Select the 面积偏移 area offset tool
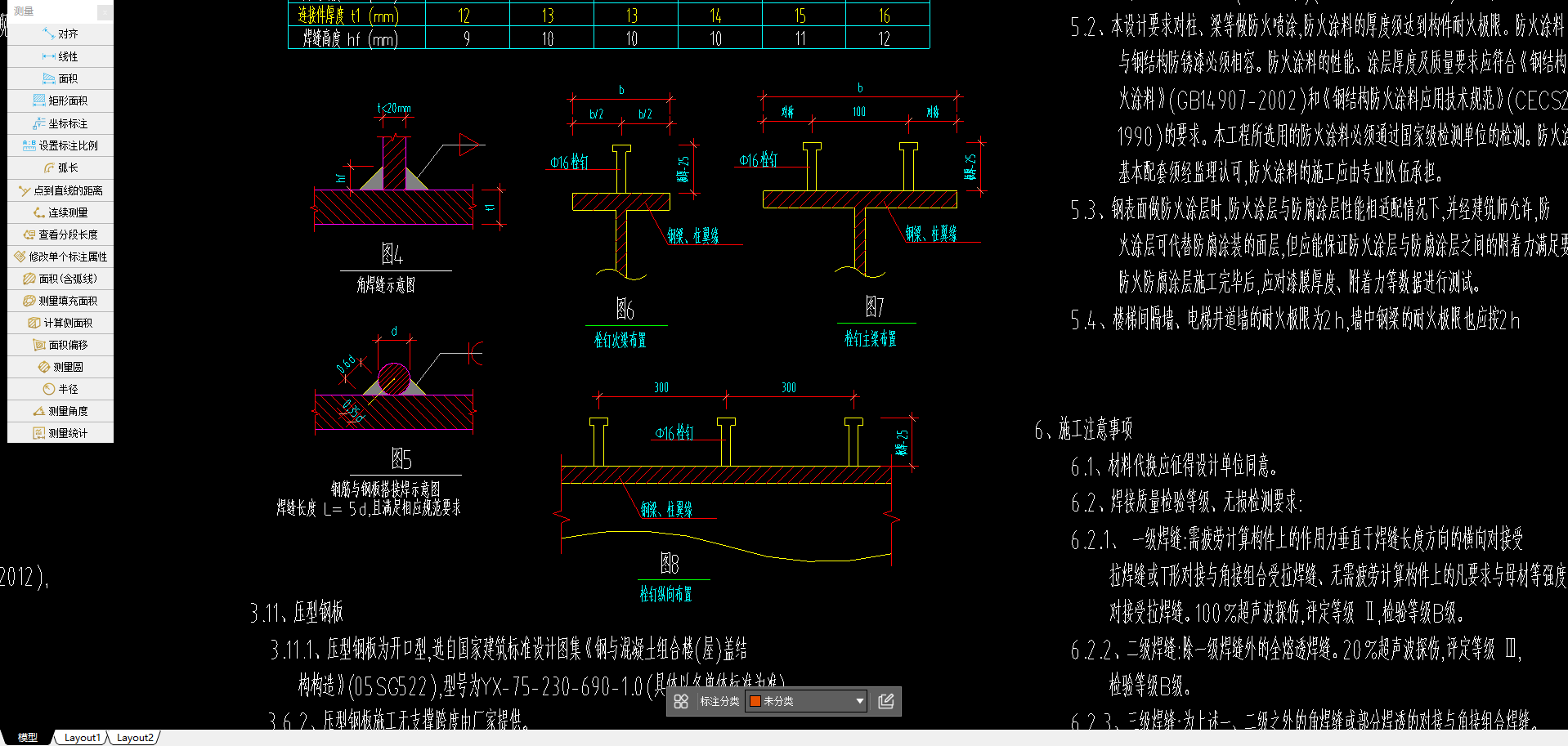 click(60, 345)
